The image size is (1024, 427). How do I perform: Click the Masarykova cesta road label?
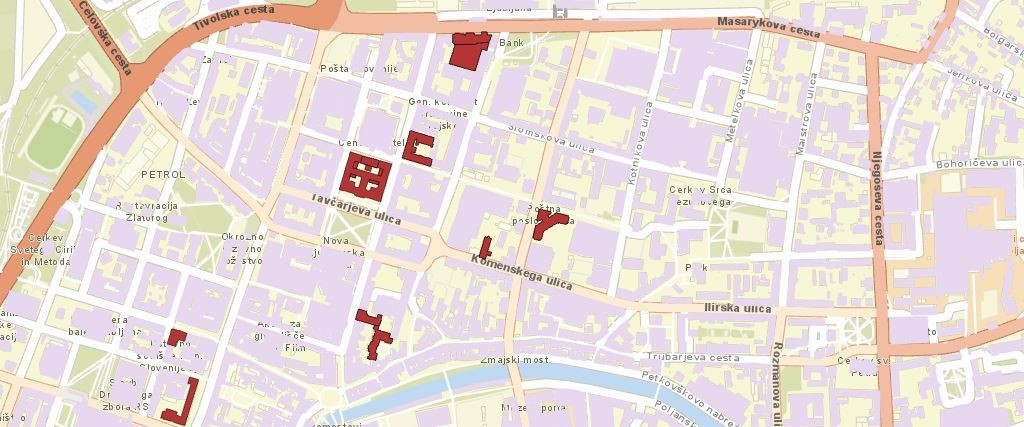click(x=769, y=27)
